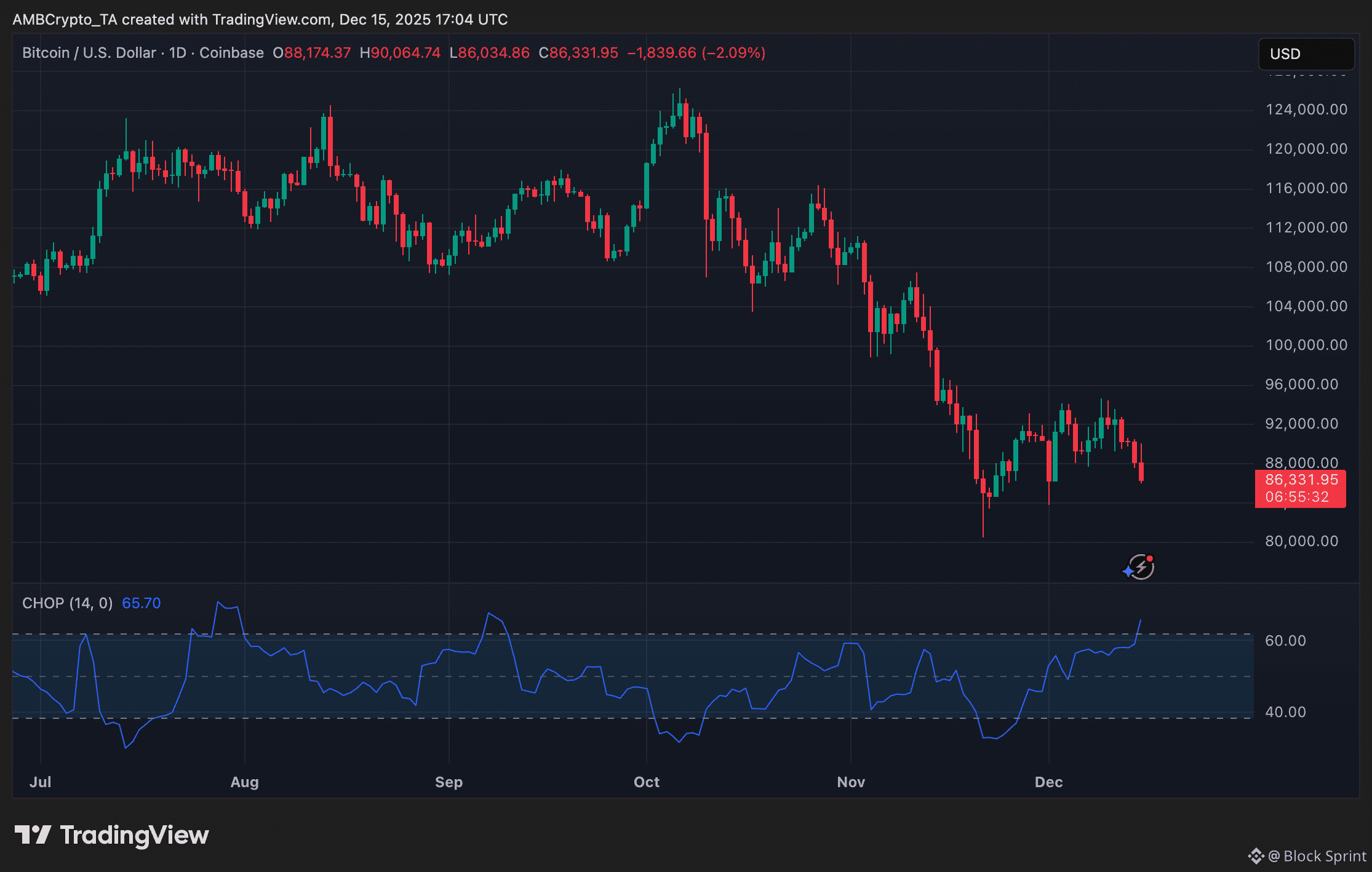Image resolution: width=1372 pixels, height=872 pixels.
Task: Select the Bitcoin / U.S. Dollar title
Action: (x=89, y=53)
